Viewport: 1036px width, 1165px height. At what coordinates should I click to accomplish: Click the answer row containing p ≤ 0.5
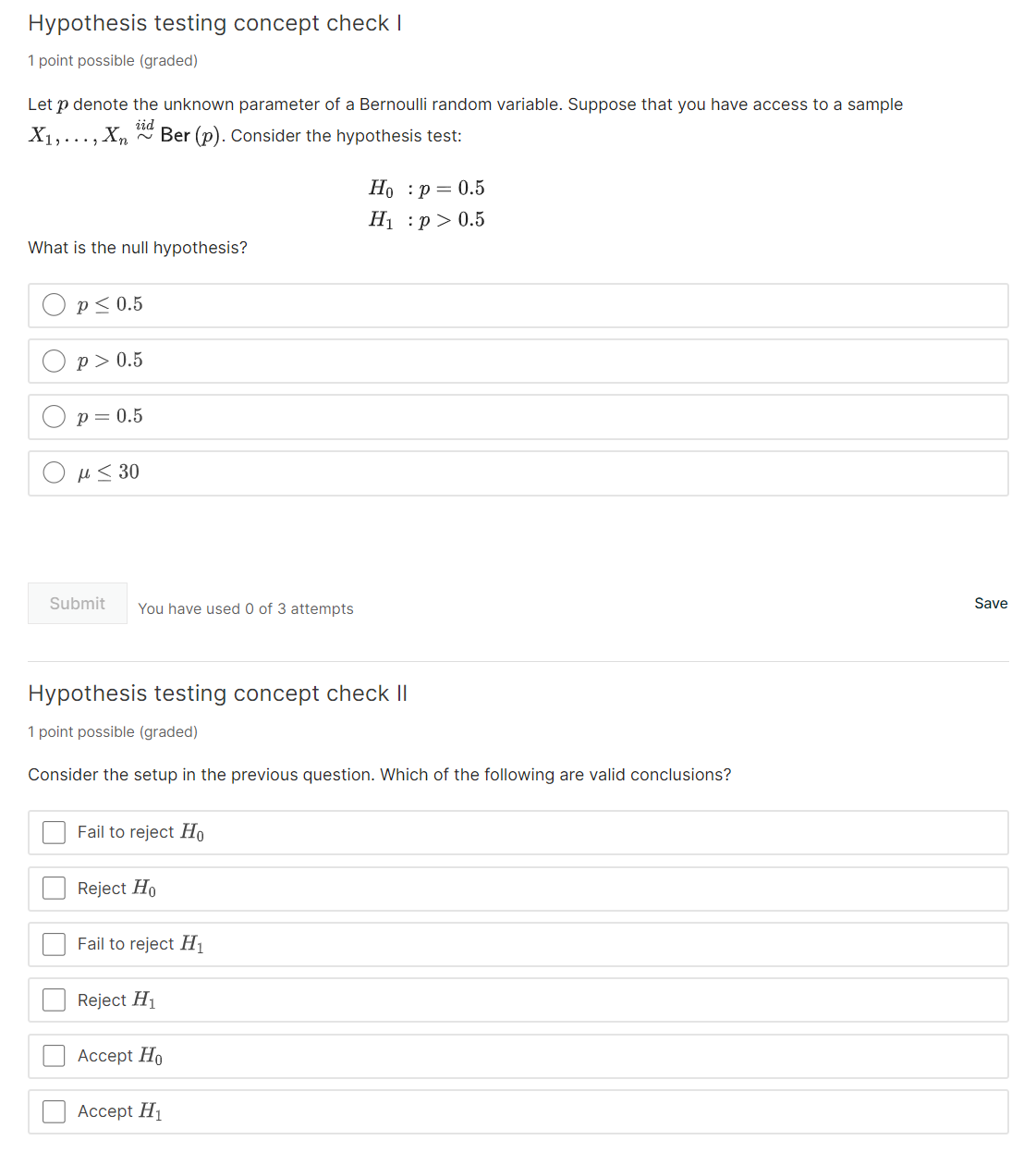click(518, 305)
